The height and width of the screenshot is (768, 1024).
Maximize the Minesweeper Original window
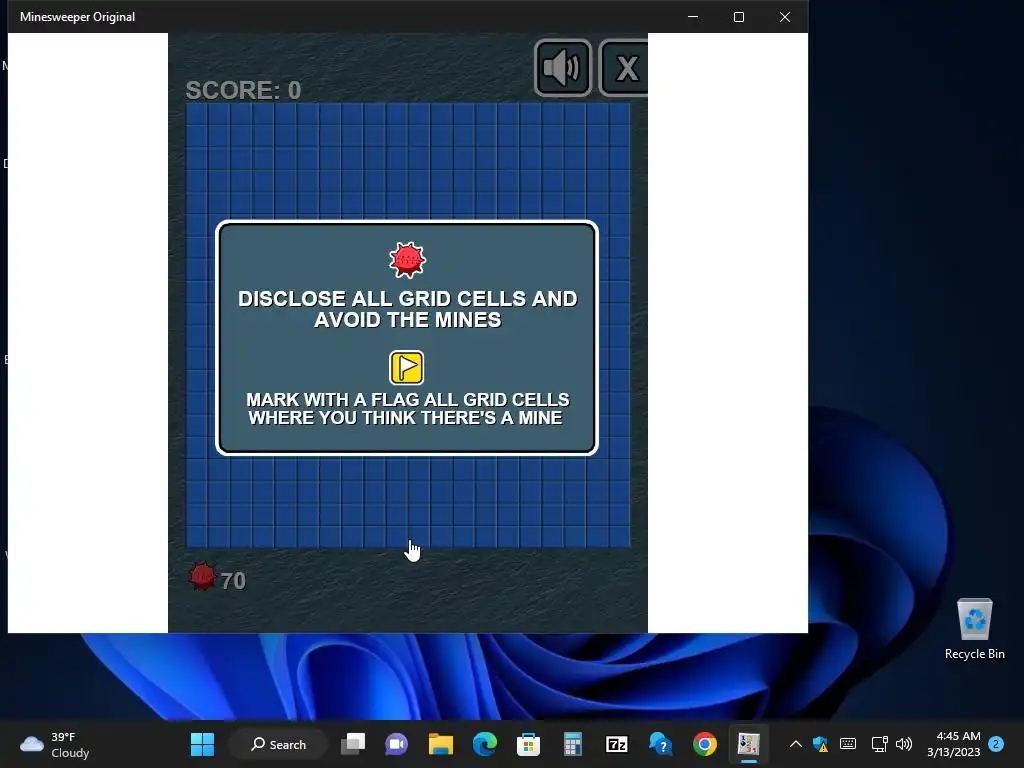tap(739, 17)
